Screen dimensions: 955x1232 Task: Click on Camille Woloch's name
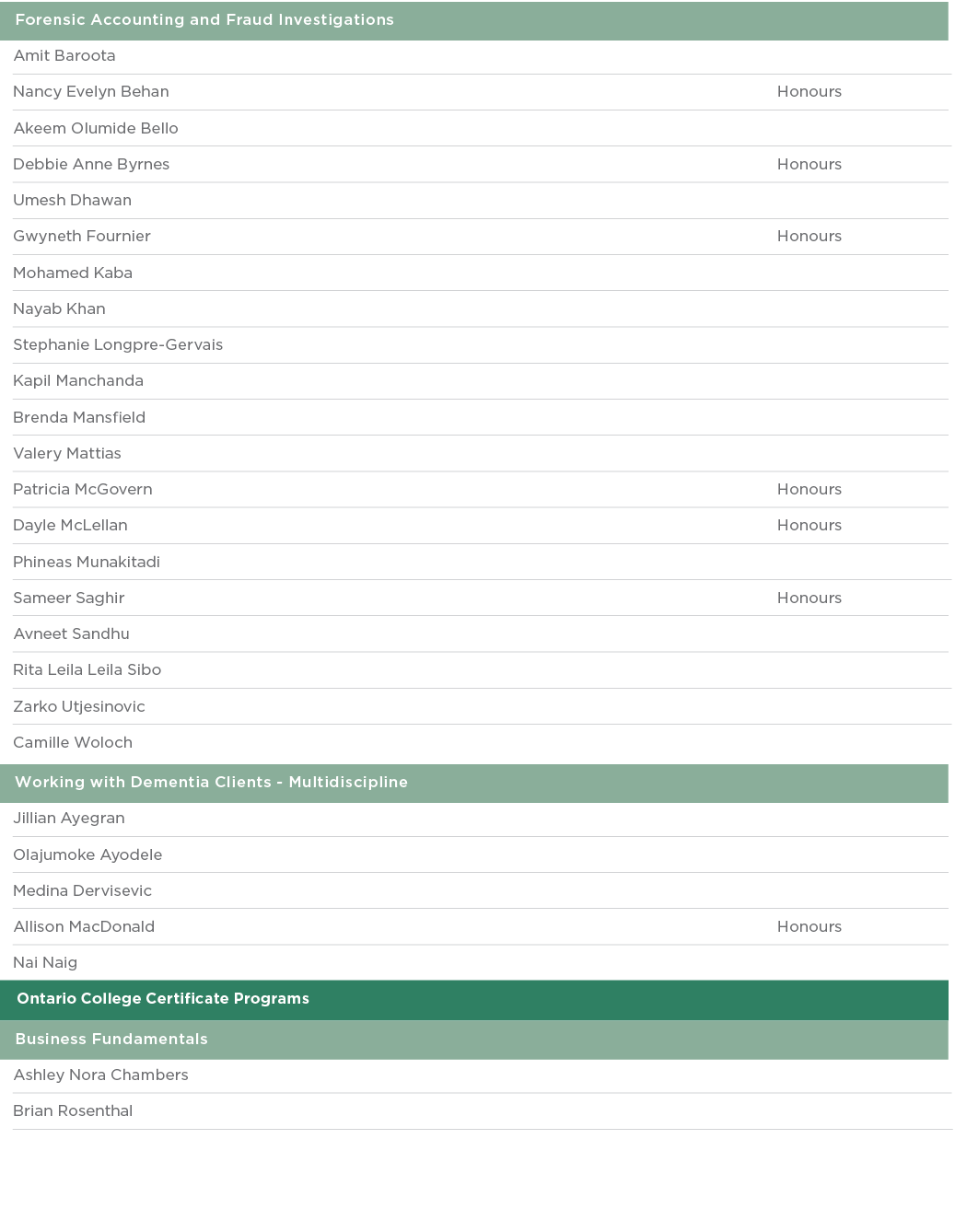[x=73, y=742]
